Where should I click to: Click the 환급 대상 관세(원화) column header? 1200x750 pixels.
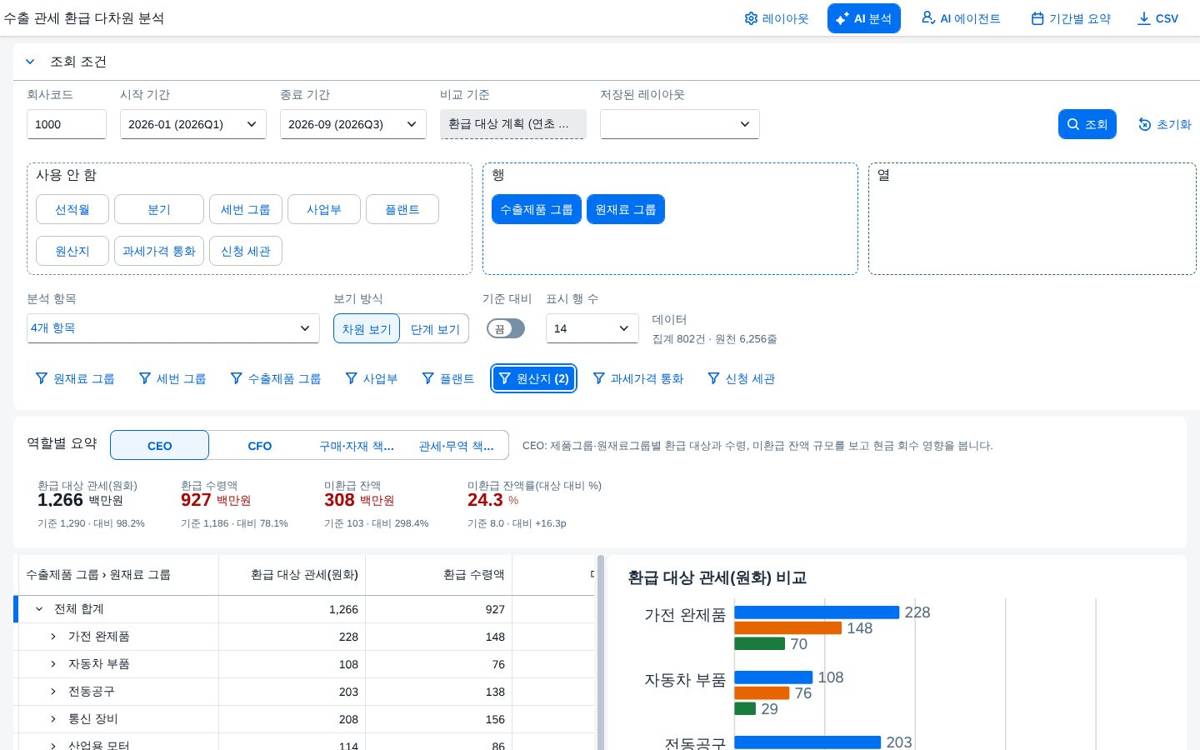coord(292,575)
